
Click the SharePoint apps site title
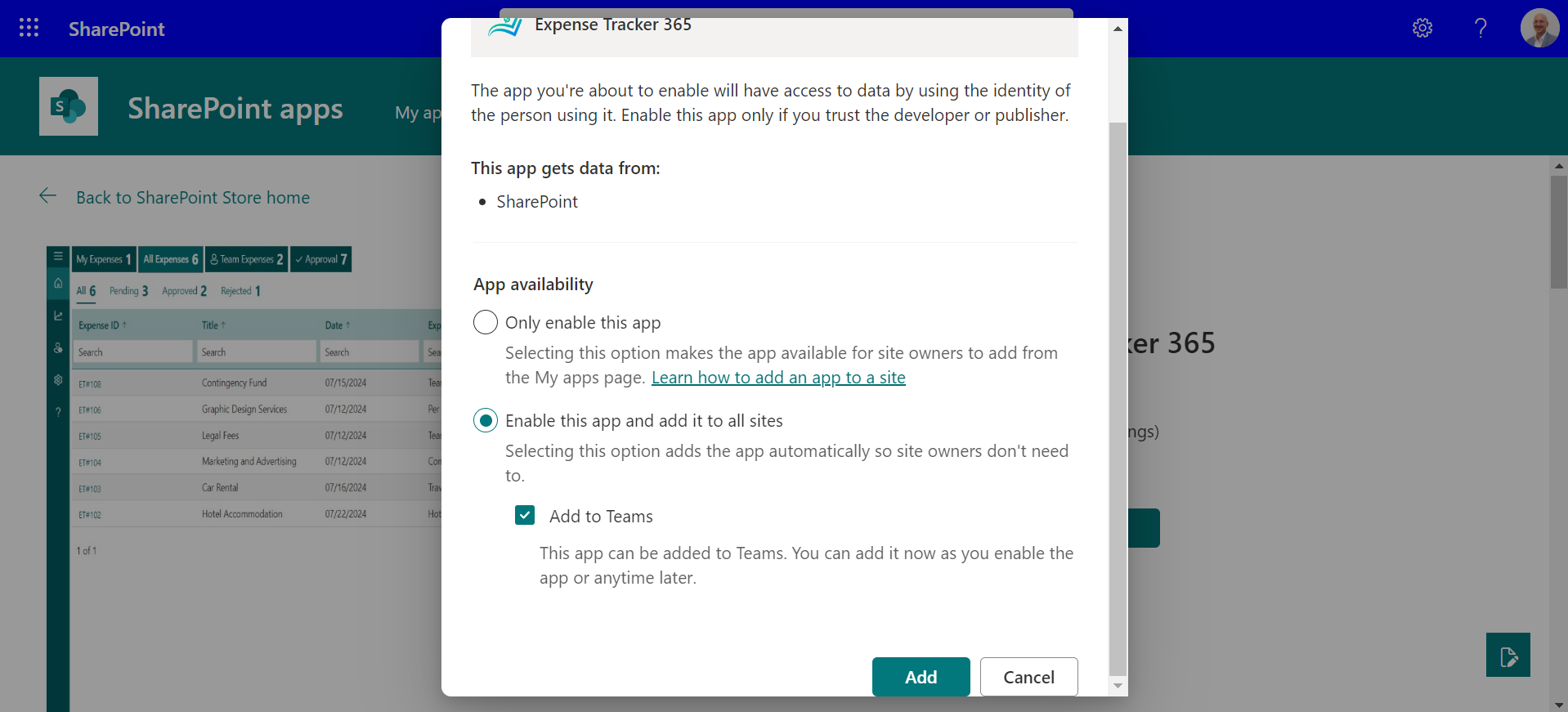point(235,109)
